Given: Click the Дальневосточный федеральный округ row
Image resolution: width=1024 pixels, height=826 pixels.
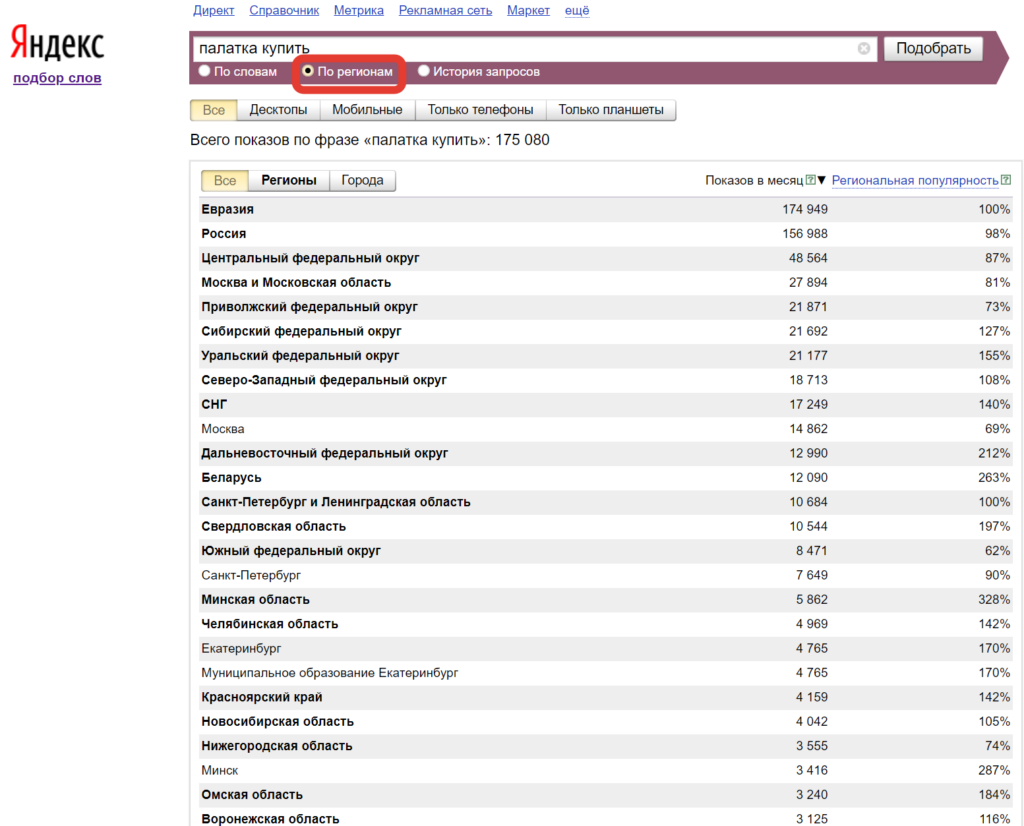Looking at the screenshot, I should 606,453.
